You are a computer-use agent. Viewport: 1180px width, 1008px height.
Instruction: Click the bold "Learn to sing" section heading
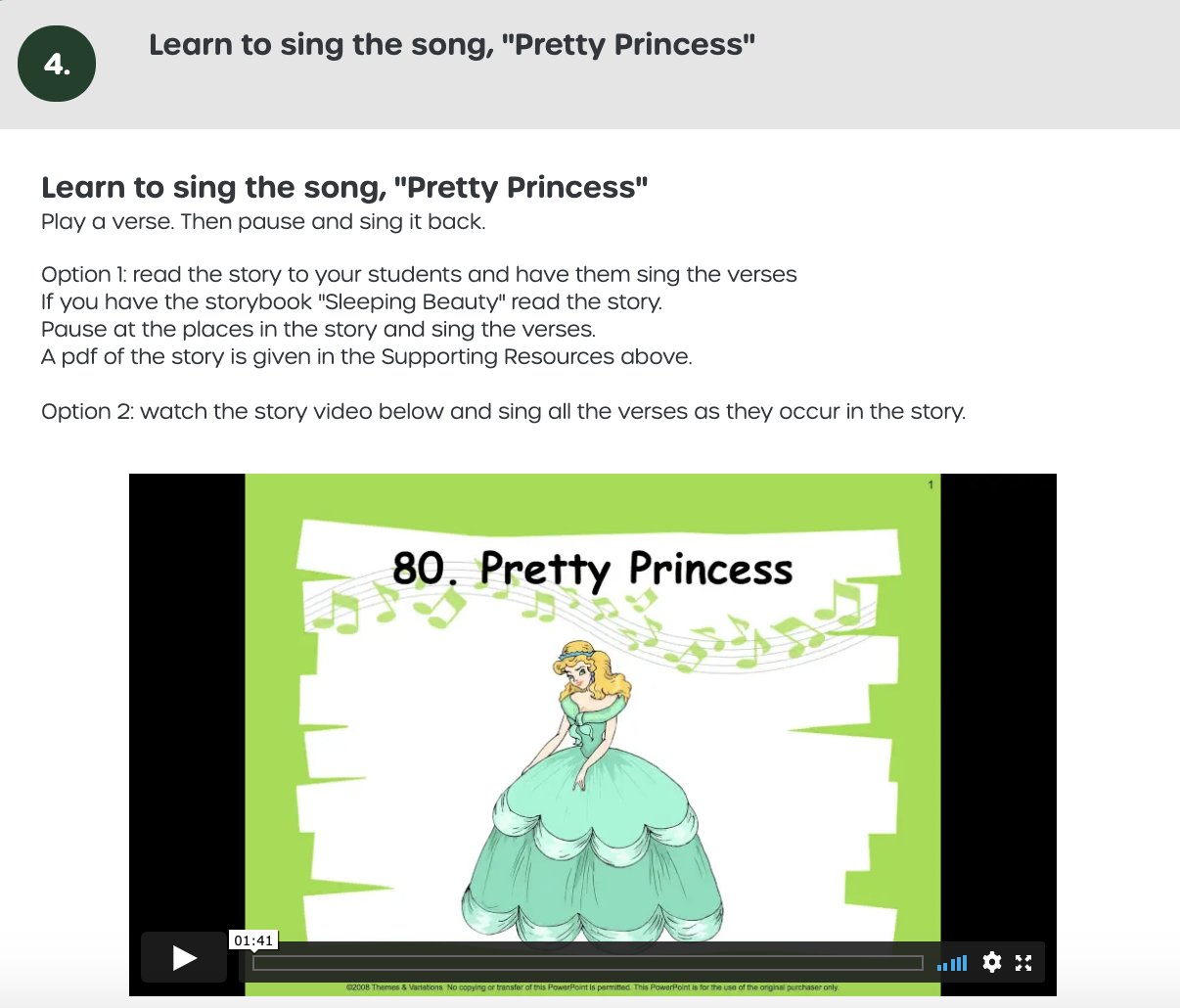click(x=344, y=187)
